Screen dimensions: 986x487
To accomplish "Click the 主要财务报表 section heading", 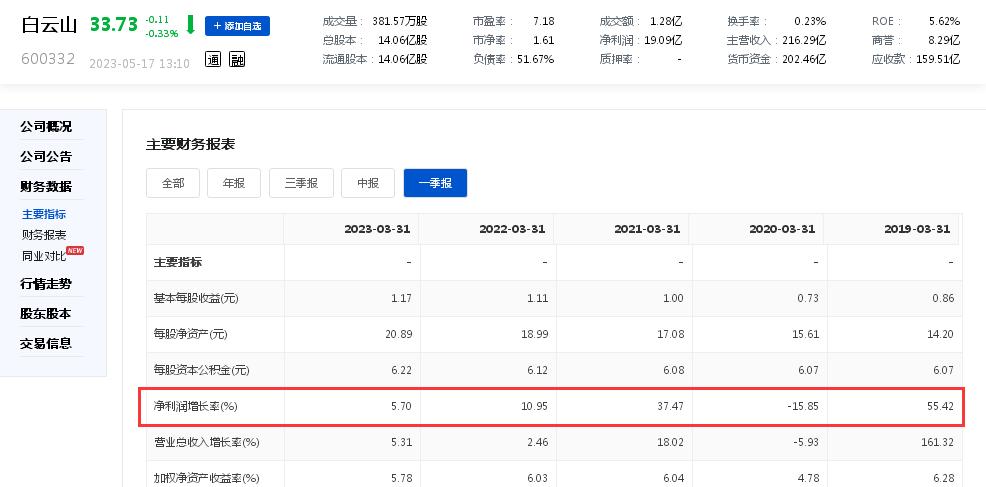I will pos(191,145).
